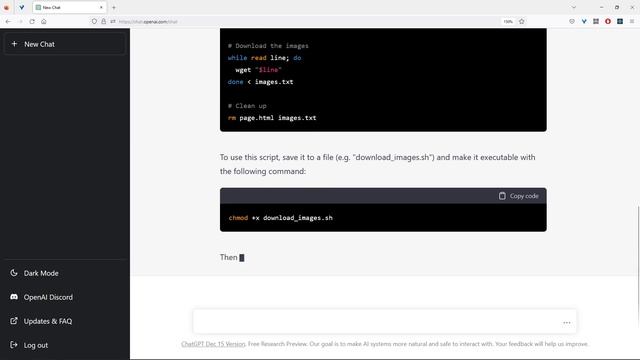Click the Updates & FAQ external link icon

tap(14, 321)
